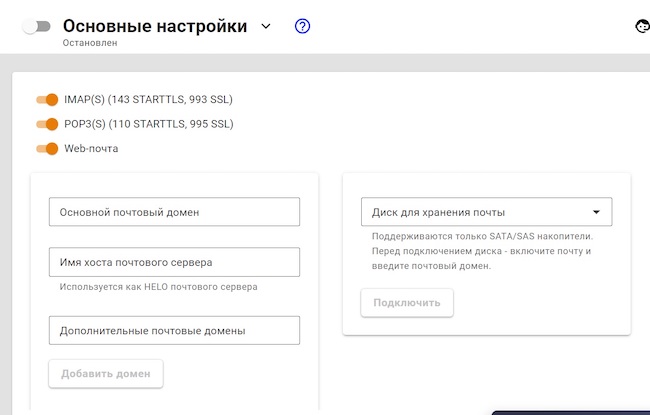Turn off the Web-почта toggle
650x415 pixels.
click(x=47, y=149)
